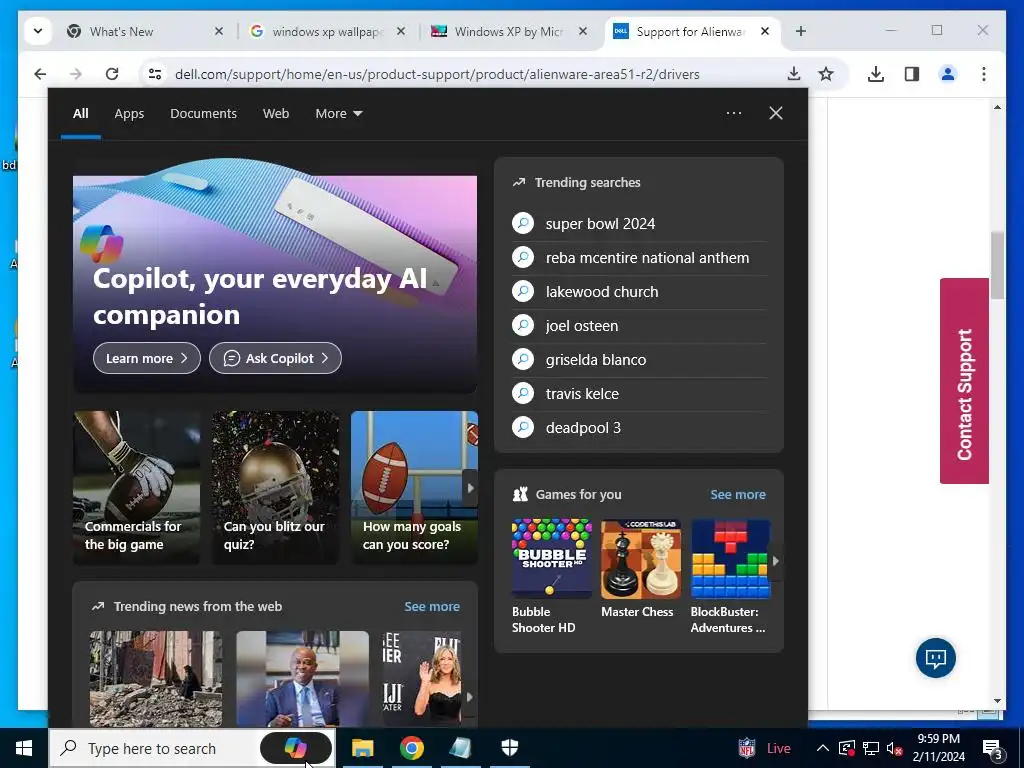Open Chrome three-dot menu
Viewport: 1024px width, 768px height.
click(984, 74)
